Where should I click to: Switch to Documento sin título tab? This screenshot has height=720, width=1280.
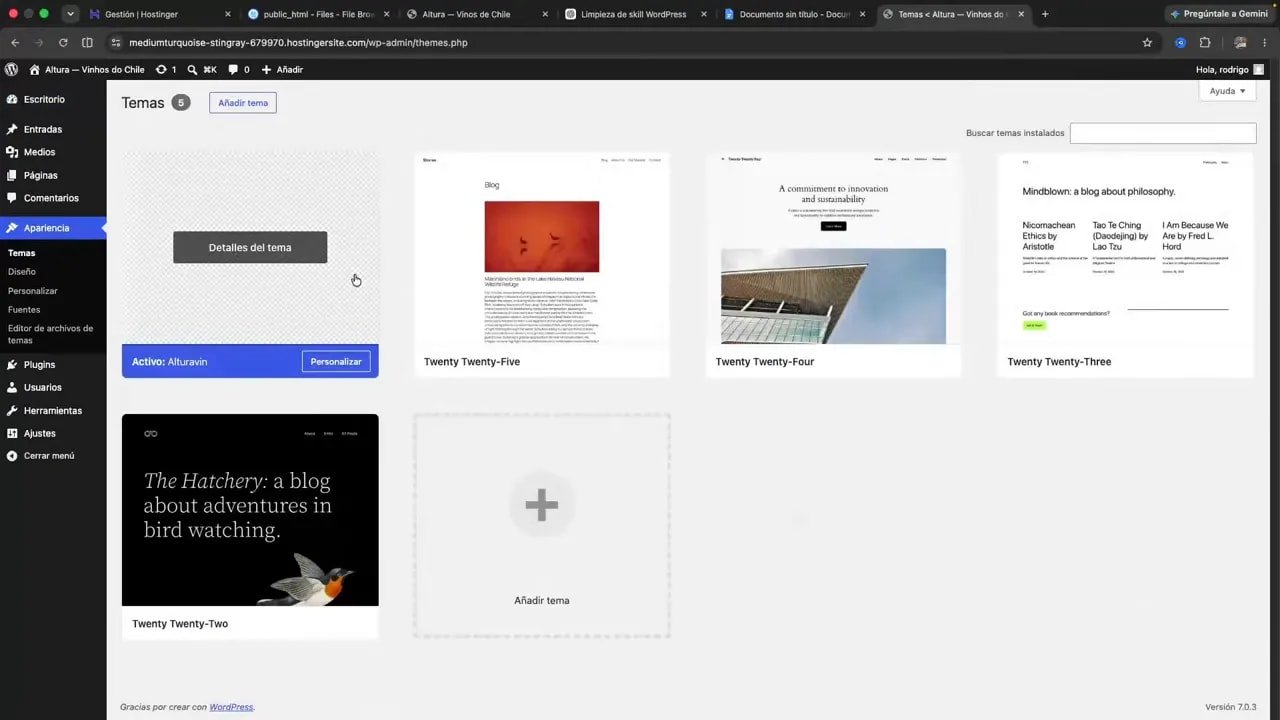click(x=793, y=14)
